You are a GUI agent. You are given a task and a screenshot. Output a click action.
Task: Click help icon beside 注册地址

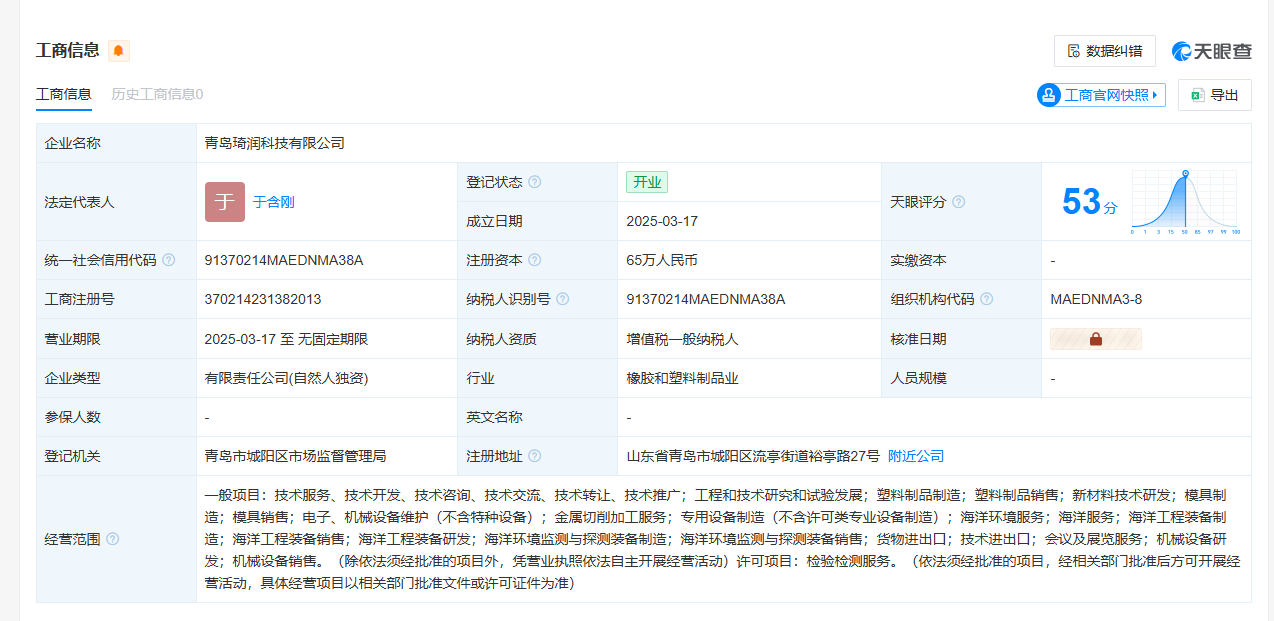point(535,456)
